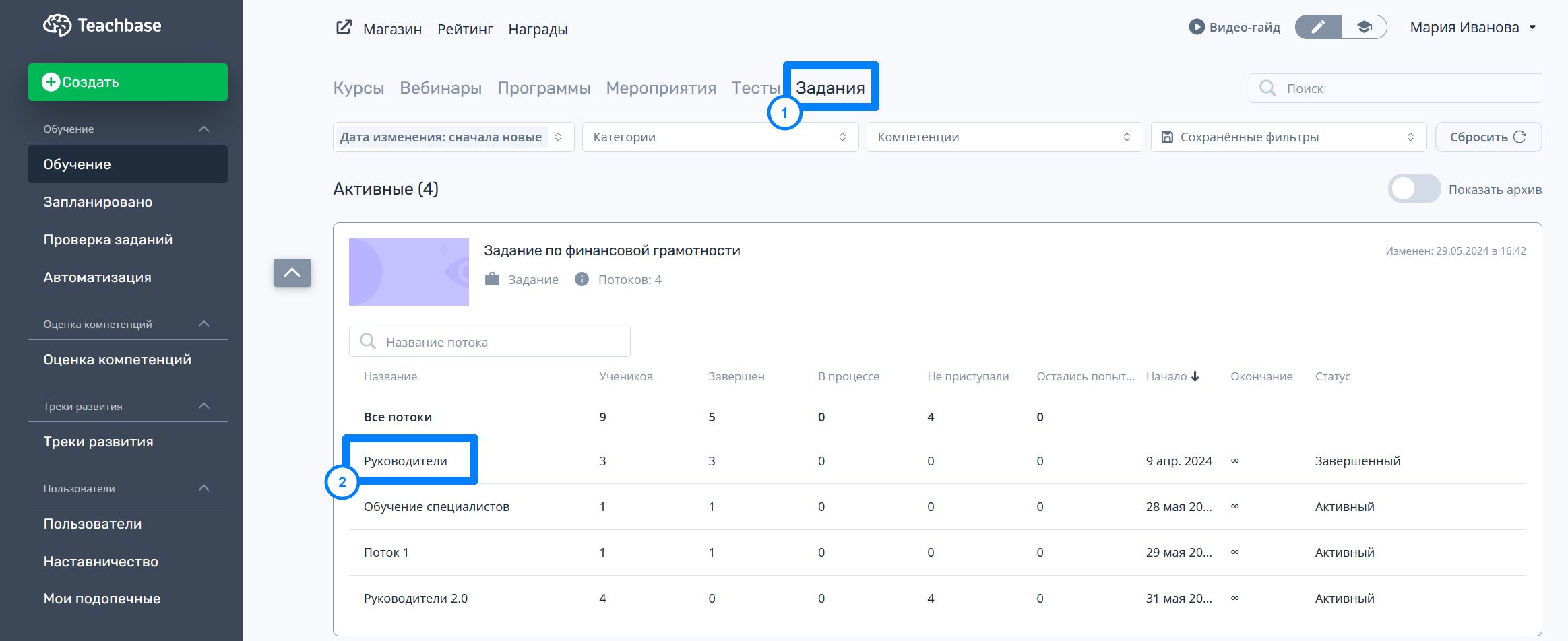Viewport: 1568px width, 641px height.
Task: Switch to pencil edit mode
Action: coord(1318,27)
